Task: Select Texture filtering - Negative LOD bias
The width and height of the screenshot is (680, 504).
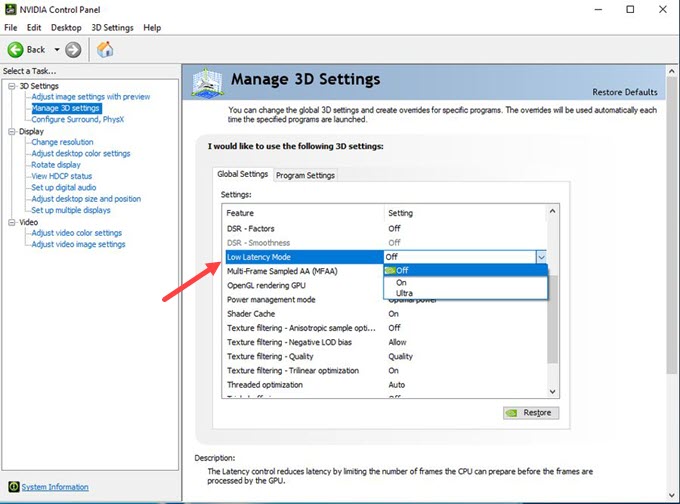Action: (386, 342)
